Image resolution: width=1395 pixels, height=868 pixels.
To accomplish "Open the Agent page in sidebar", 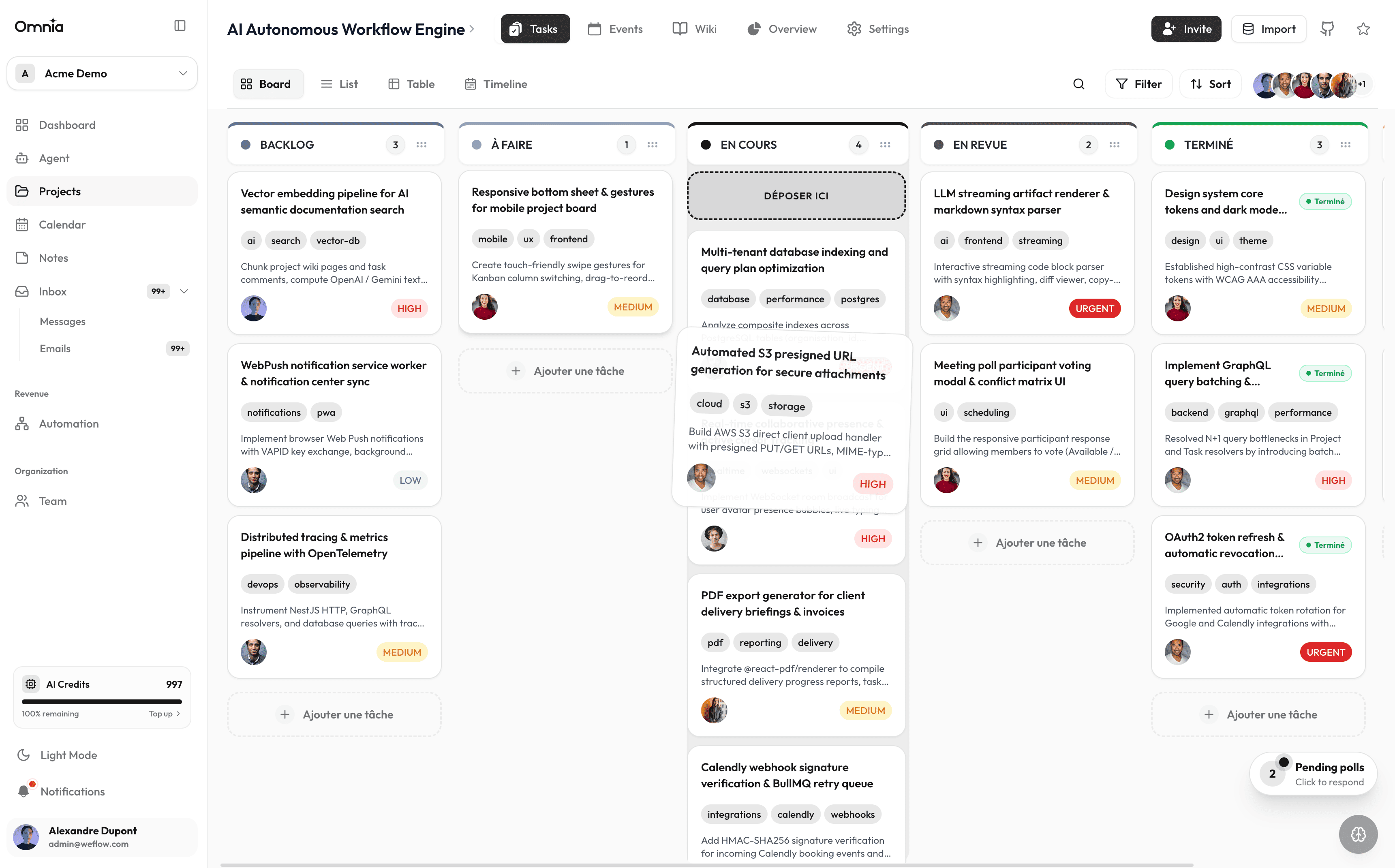I will click(102, 158).
